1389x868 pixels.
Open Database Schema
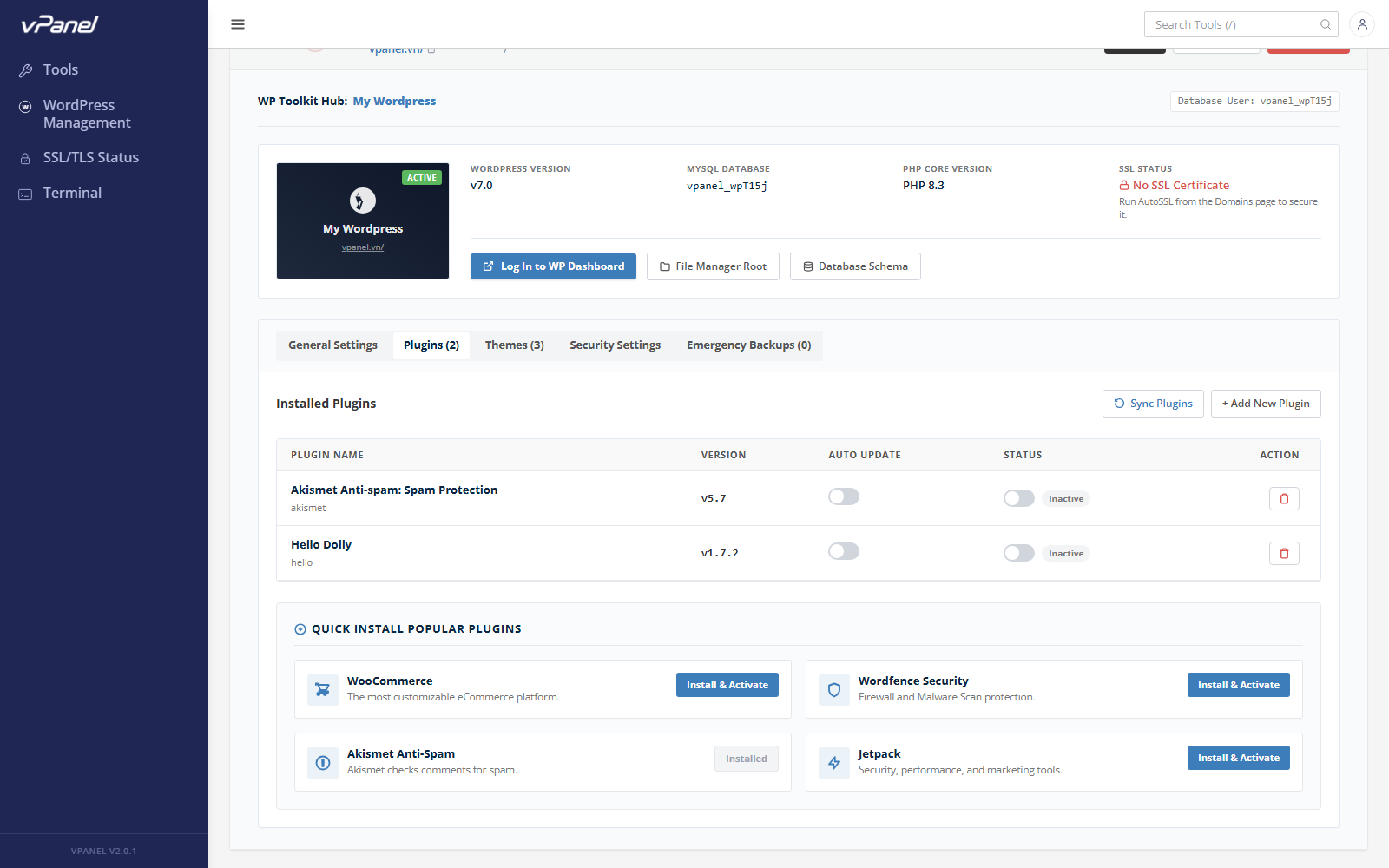pyautogui.click(x=855, y=266)
